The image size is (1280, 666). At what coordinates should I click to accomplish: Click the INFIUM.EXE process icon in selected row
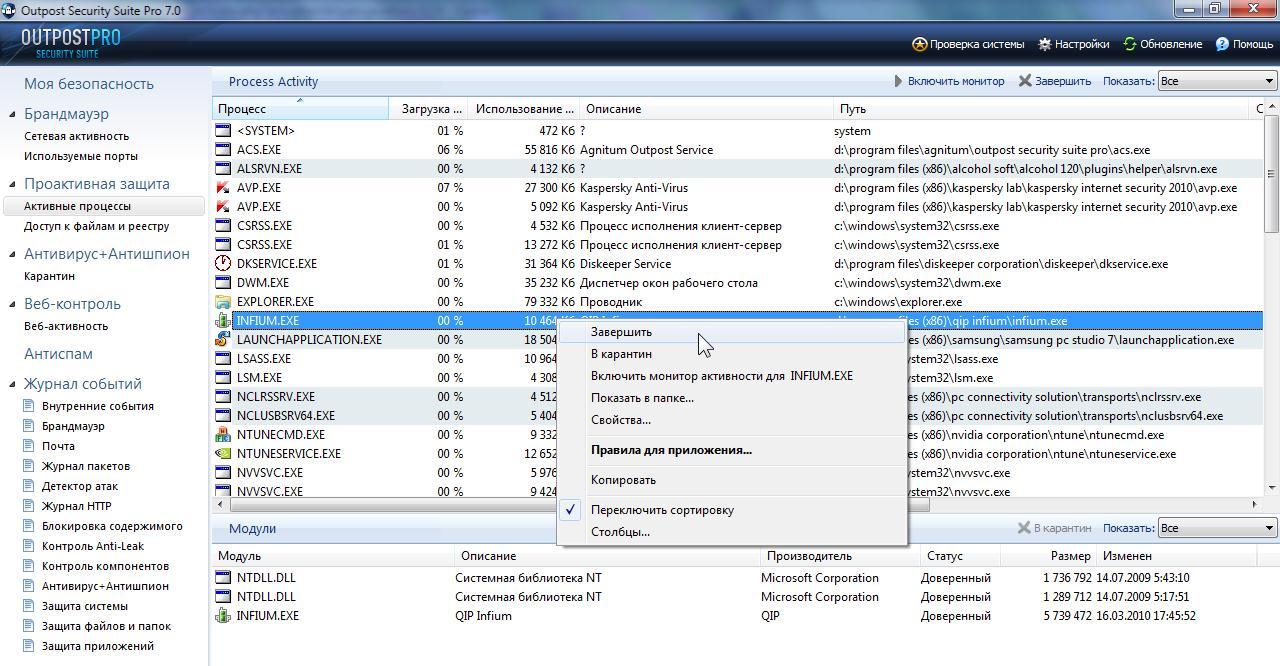click(x=223, y=321)
